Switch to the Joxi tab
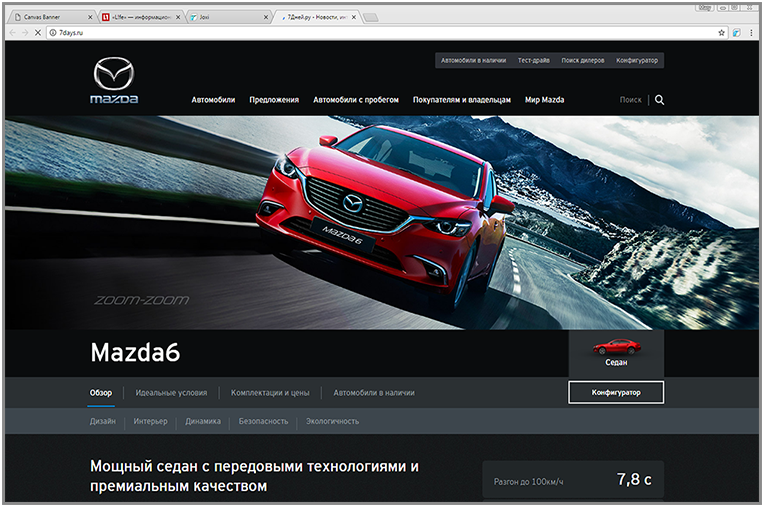 pos(229,17)
